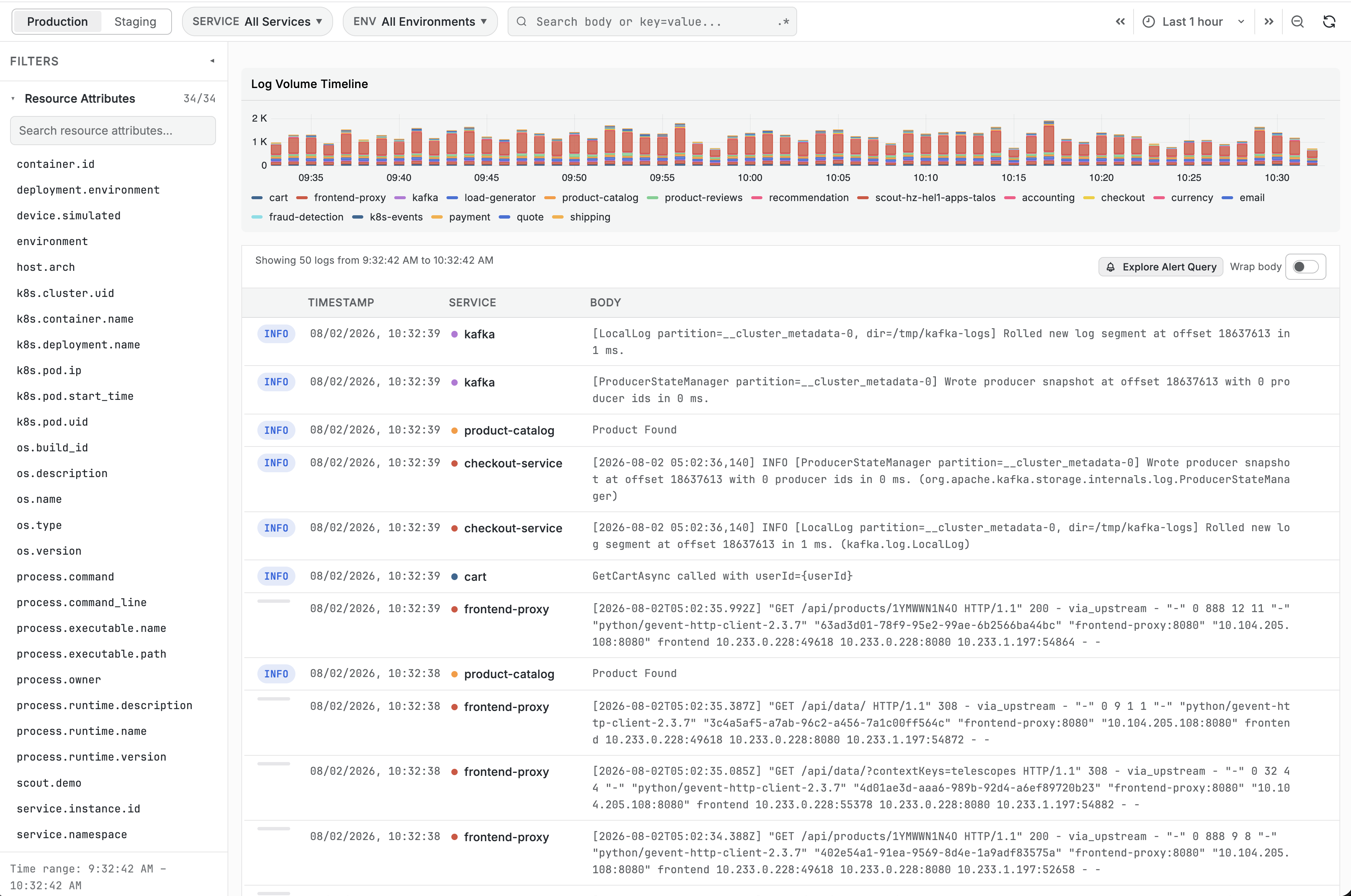Open the ENV All Environments dropdown
This screenshot has height=896, width=1351.
[420, 22]
